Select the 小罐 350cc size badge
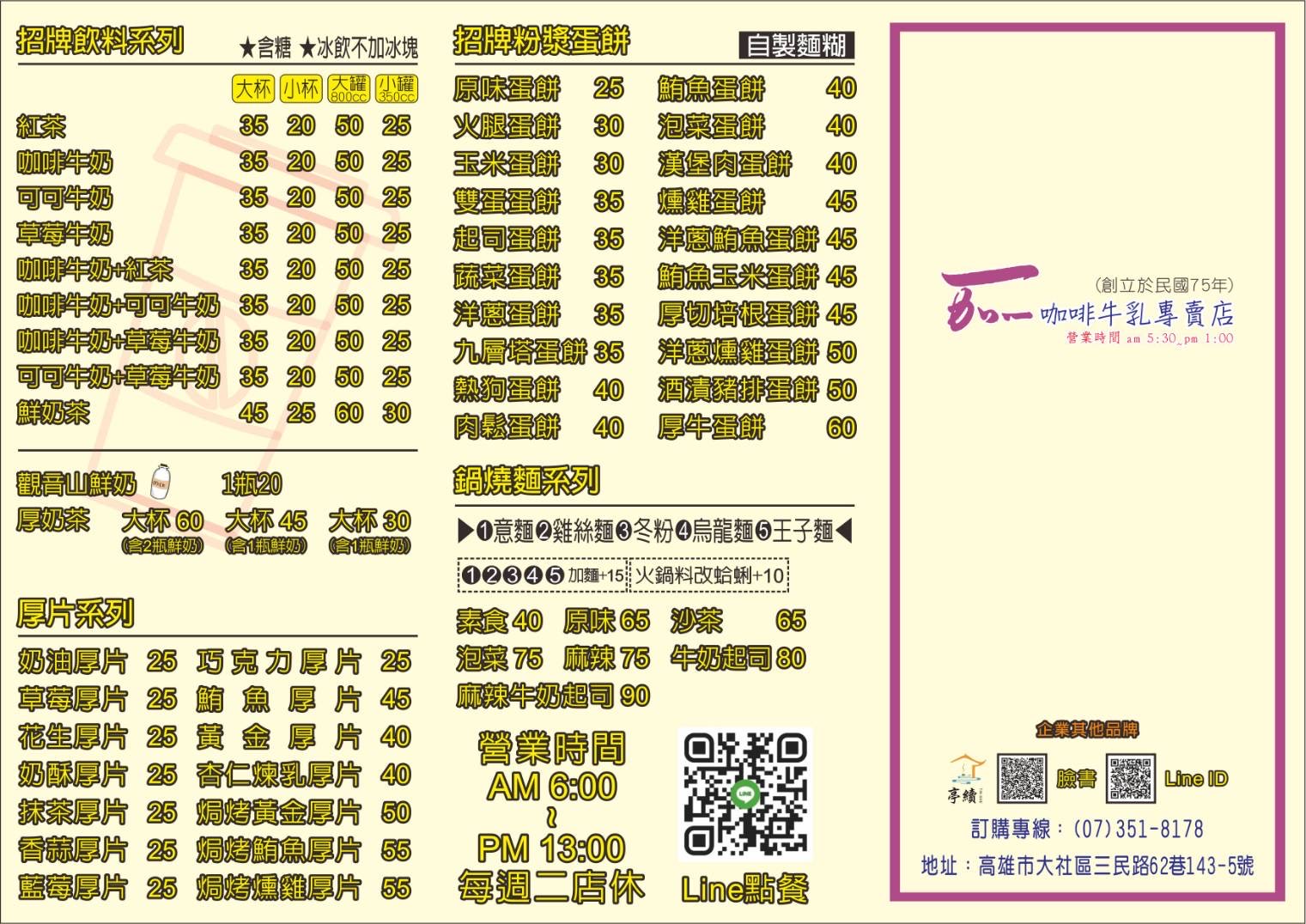 tap(397, 88)
